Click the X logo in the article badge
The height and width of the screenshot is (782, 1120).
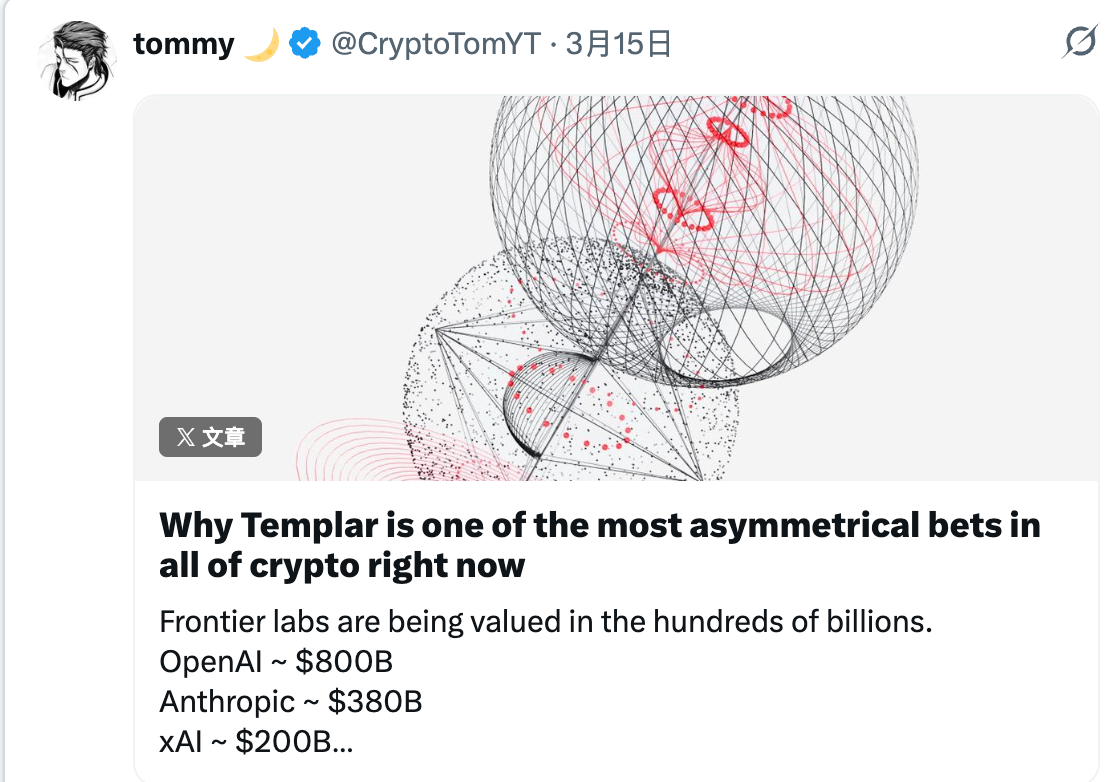[185, 437]
